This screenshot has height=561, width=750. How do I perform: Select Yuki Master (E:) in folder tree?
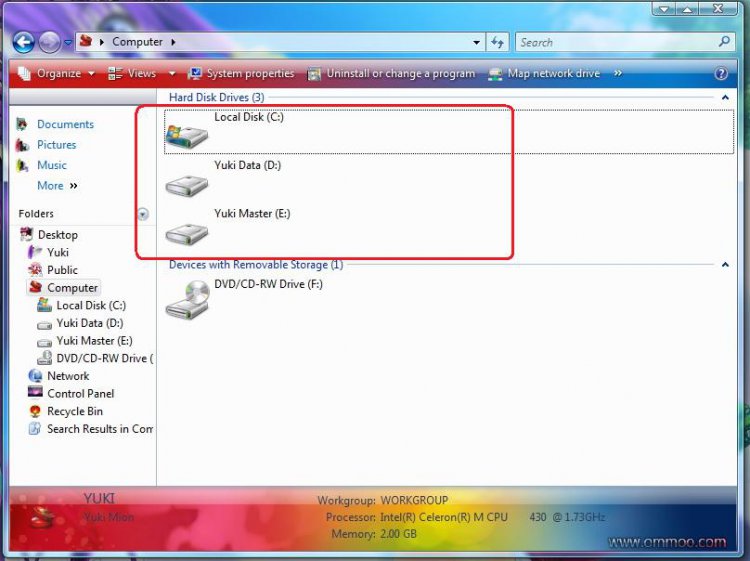(x=94, y=341)
